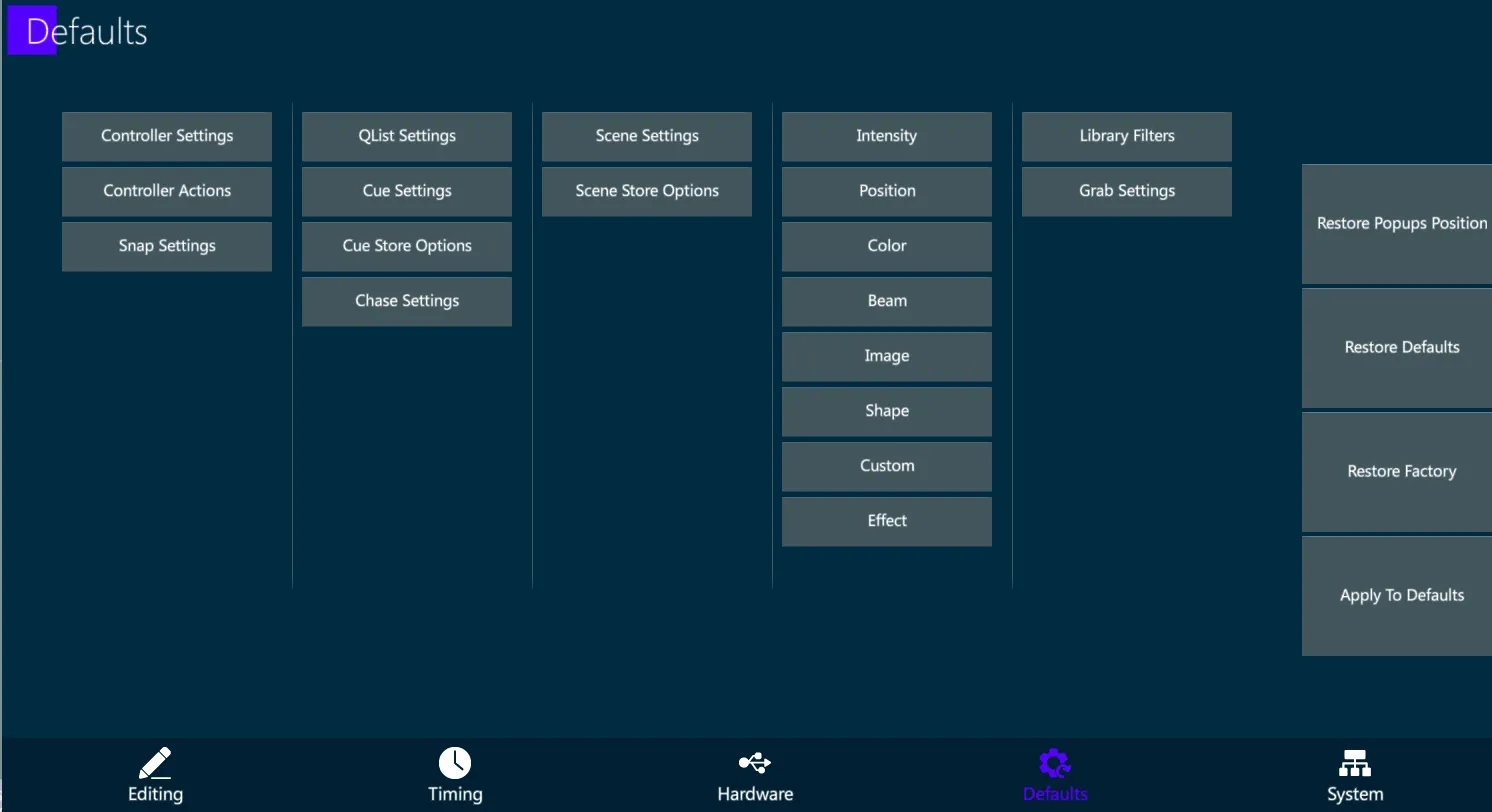Click Restore Popups Position

(x=1397, y=224)
